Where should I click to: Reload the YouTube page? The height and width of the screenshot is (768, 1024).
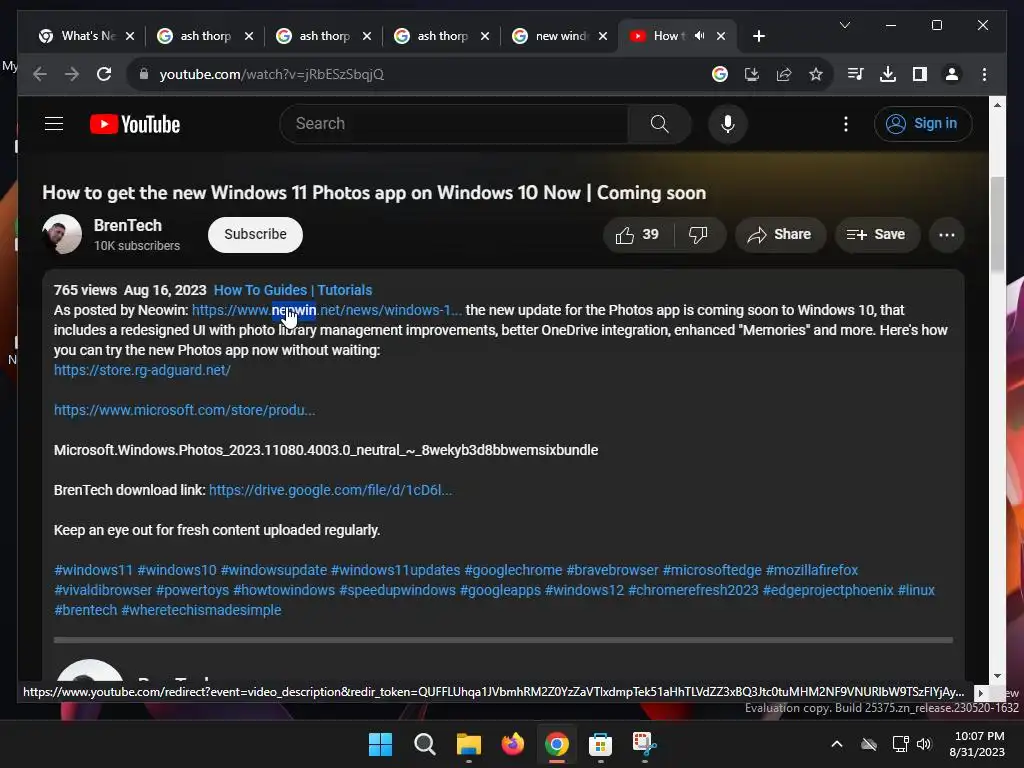pos(104,74)
